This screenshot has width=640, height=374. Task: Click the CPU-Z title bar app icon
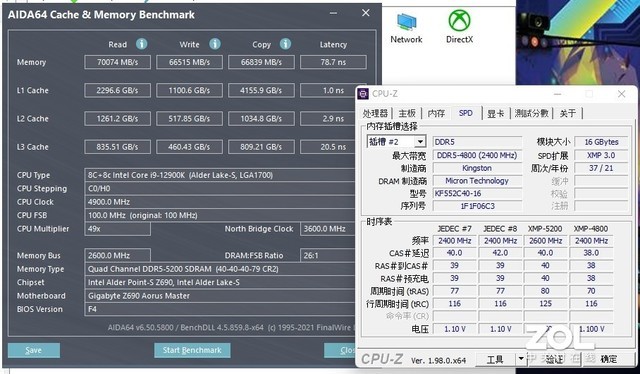(x=363, y=94)
